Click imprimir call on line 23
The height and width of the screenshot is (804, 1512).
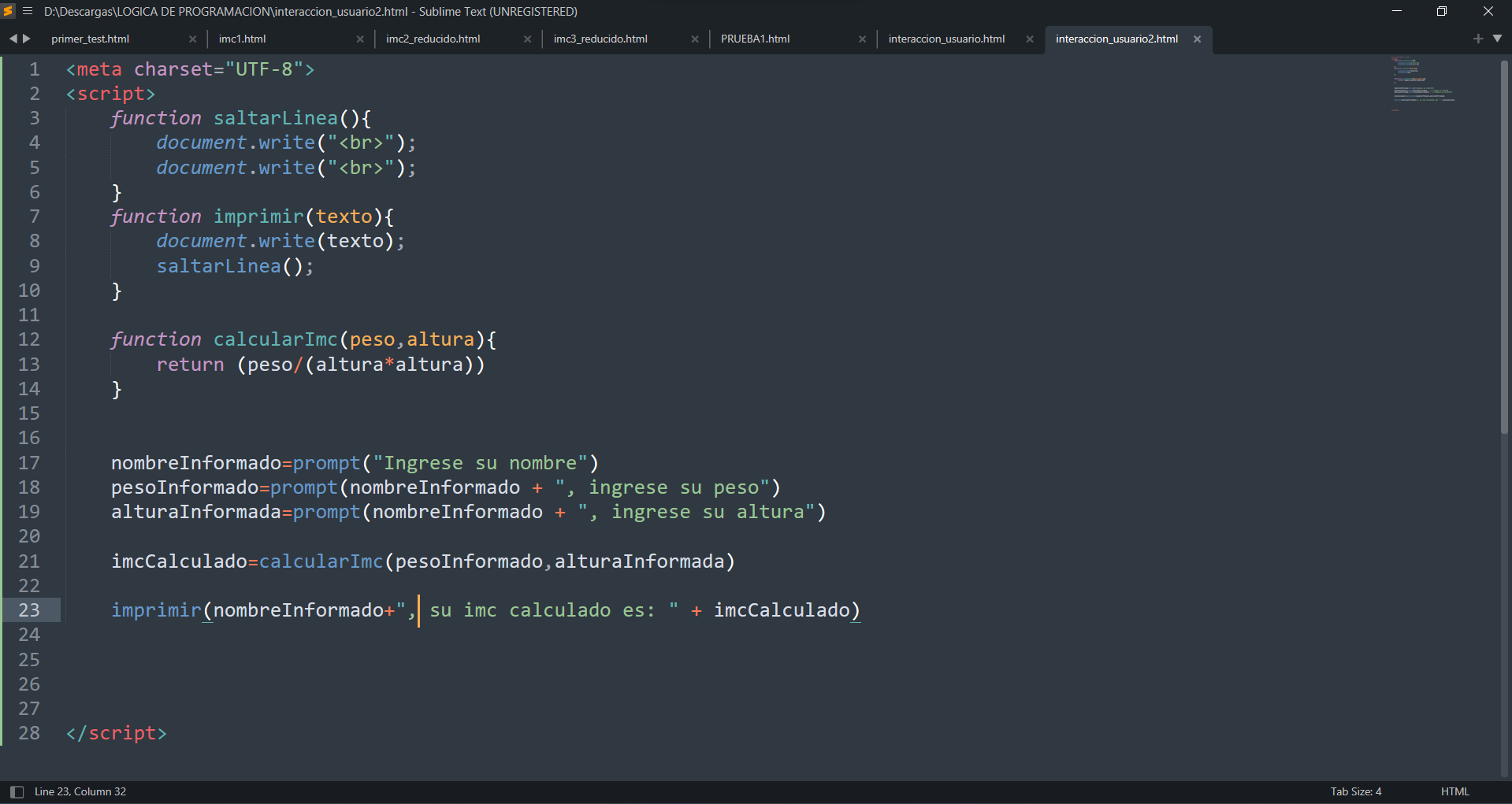tap(156, 610)
